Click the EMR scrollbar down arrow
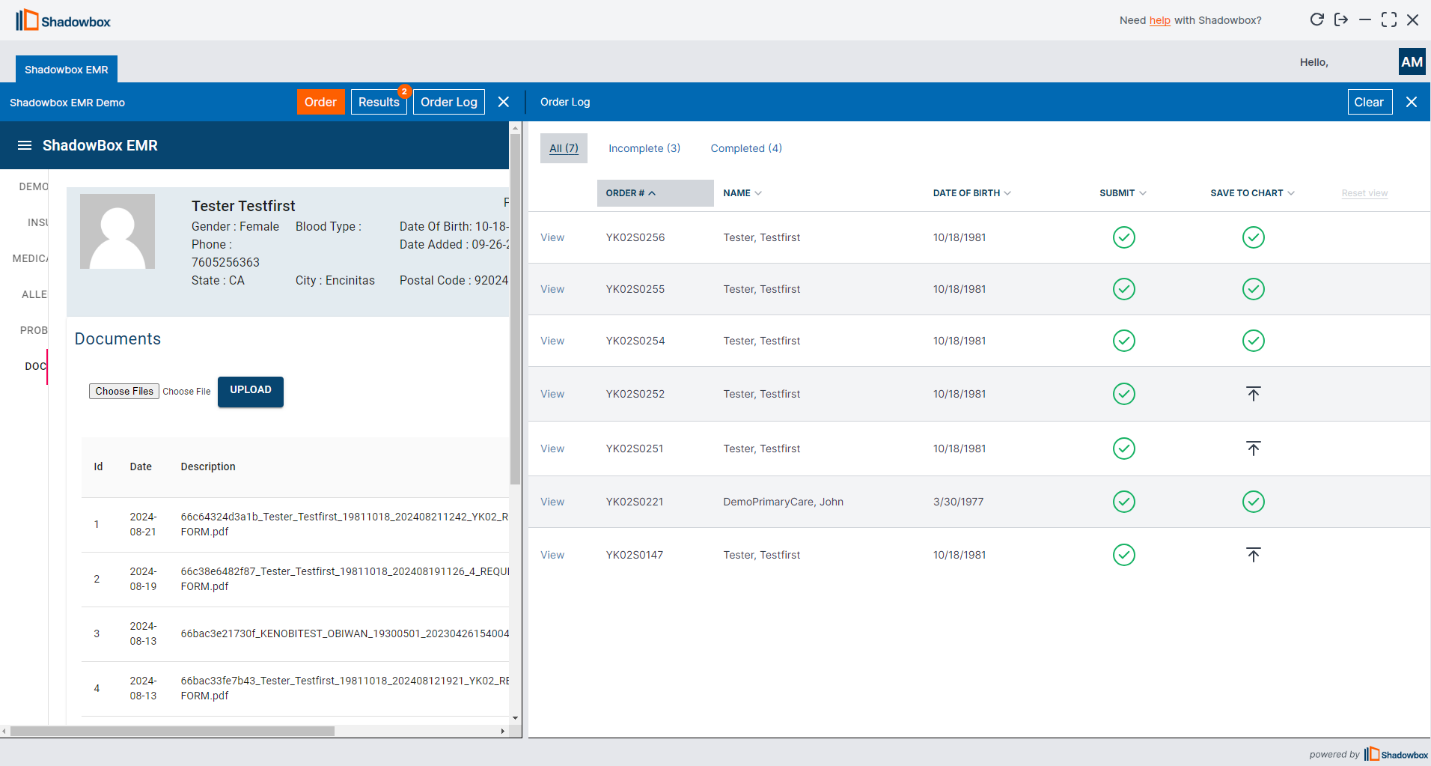Image resolution: width=1431 pixels, height=766 pixels. click(x=515, y=717)
